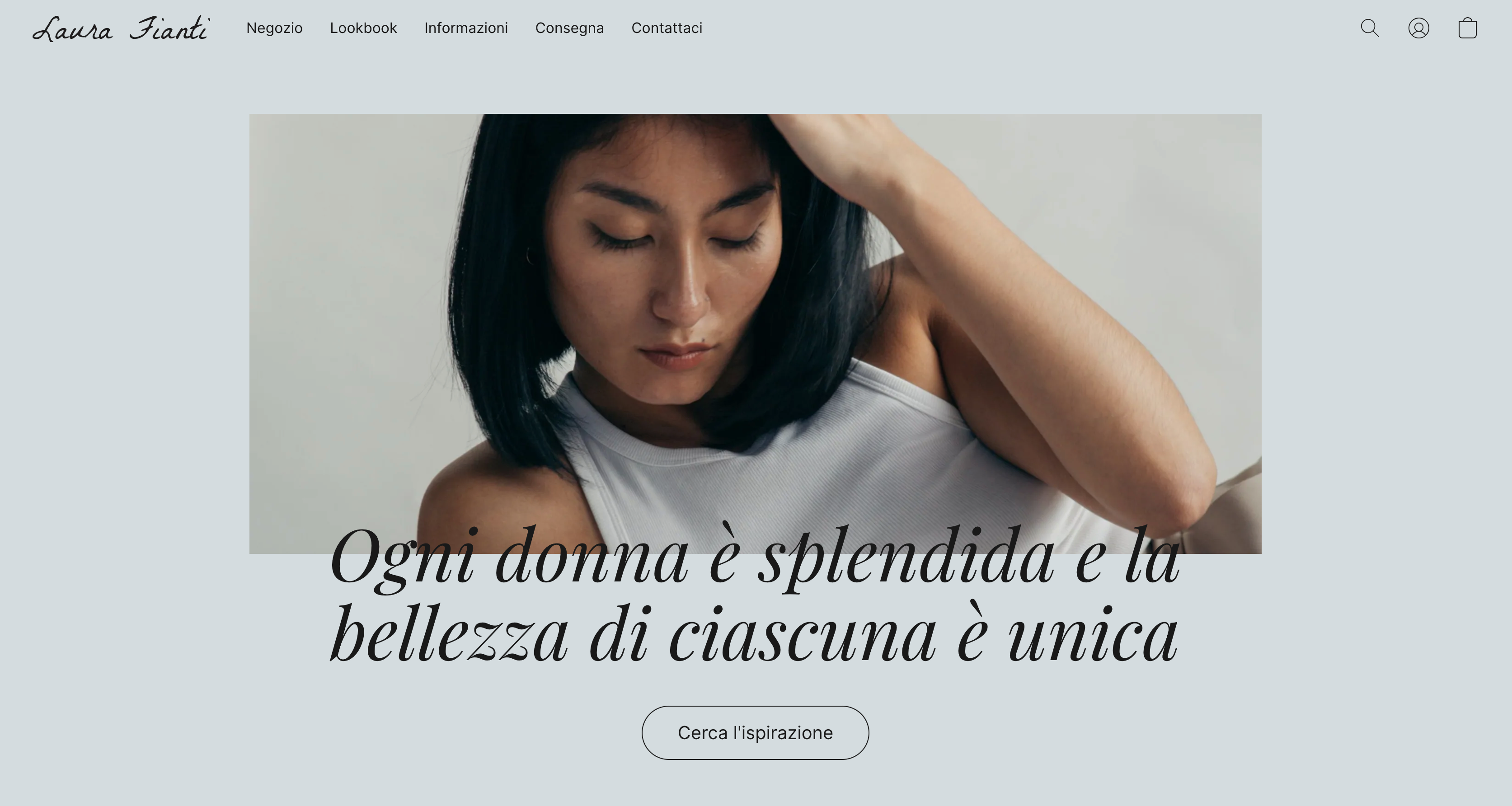The width and height of the screenshot is (1512, 806).
Task: Click the word 'Ogni' in the headline
Action: pyautogui.click(x=402, y=558)
